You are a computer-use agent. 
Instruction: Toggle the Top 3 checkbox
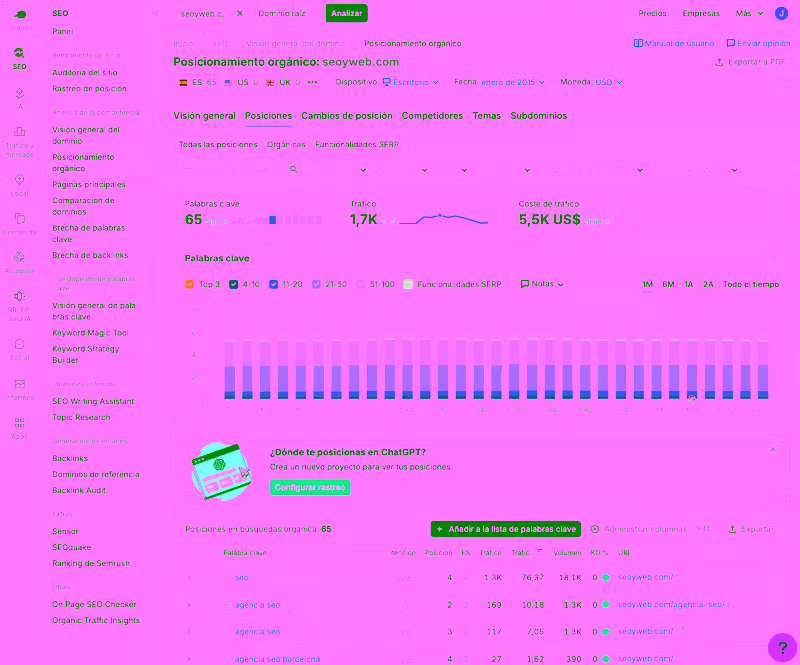click(x=189, y=284)
